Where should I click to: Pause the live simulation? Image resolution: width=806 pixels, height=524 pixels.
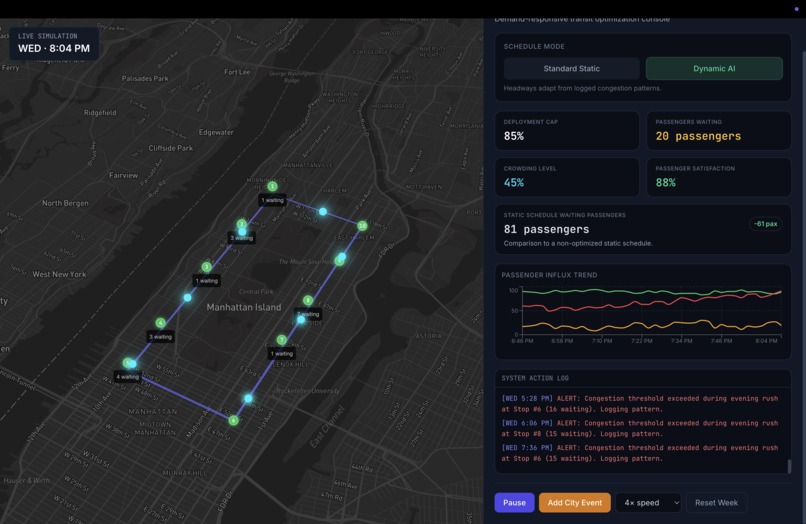point(514,502)
